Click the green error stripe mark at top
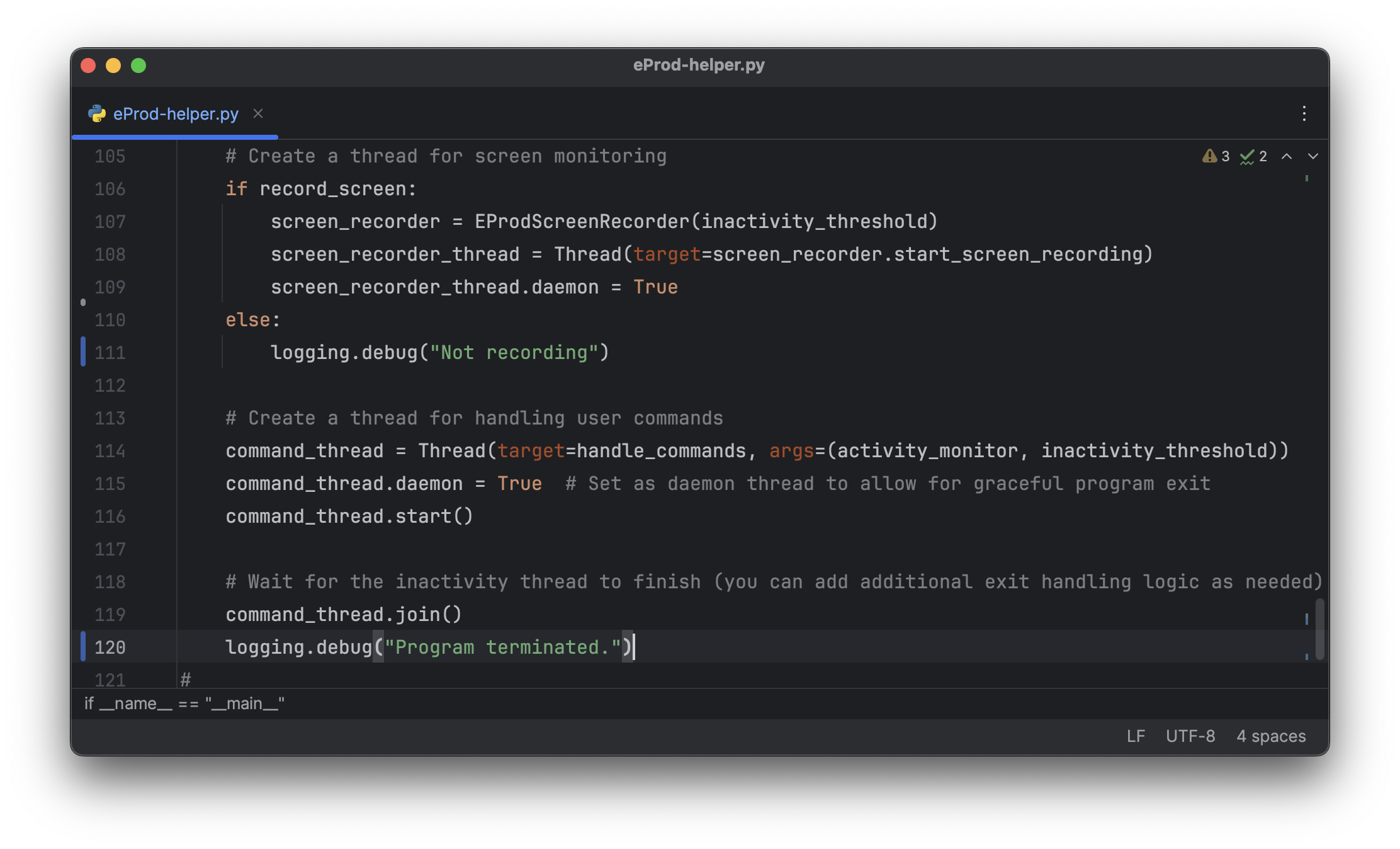The width and height of the screenshot is (1400, 849). 1307,178
